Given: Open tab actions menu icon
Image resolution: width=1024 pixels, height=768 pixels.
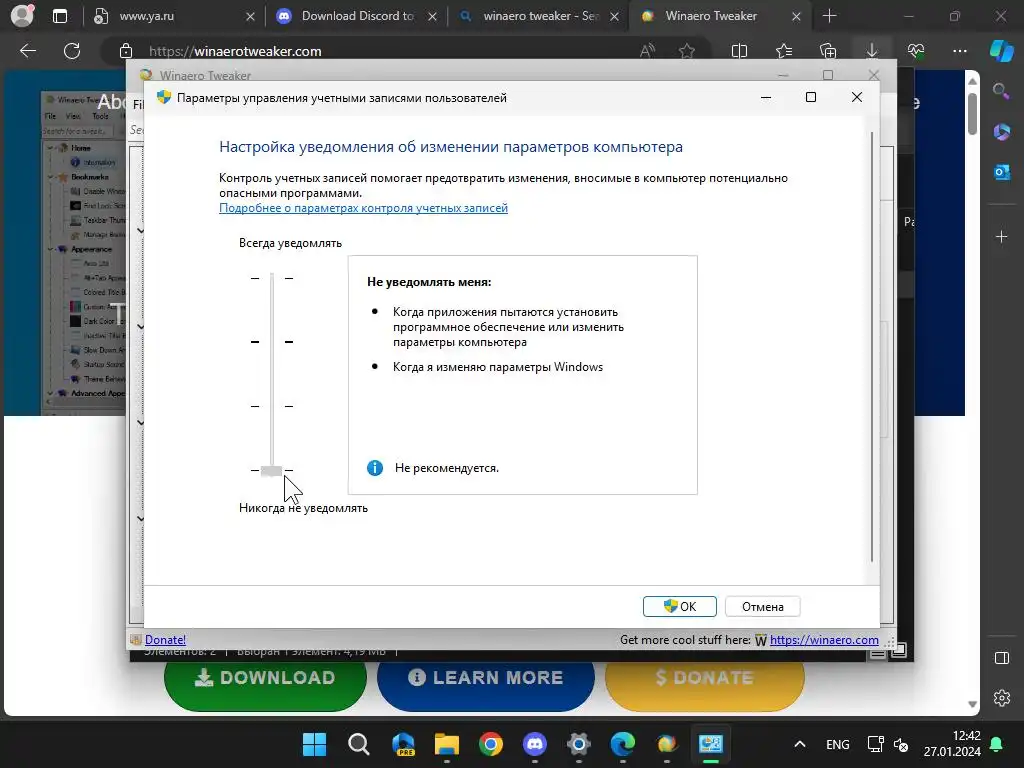Looking at the screenshot, I should [60, 16].
